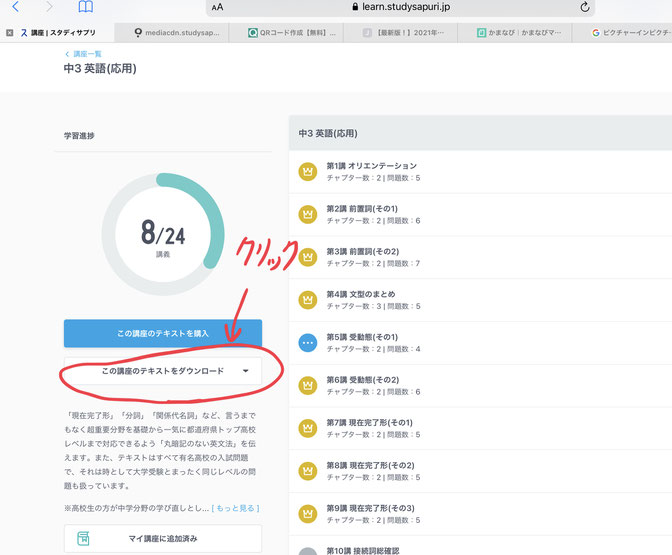The width and height of the screenshot is (672, 555).
Task: Click crown icon for 第8講 現在完了形(その2)
Action: [x=308, y=471]
